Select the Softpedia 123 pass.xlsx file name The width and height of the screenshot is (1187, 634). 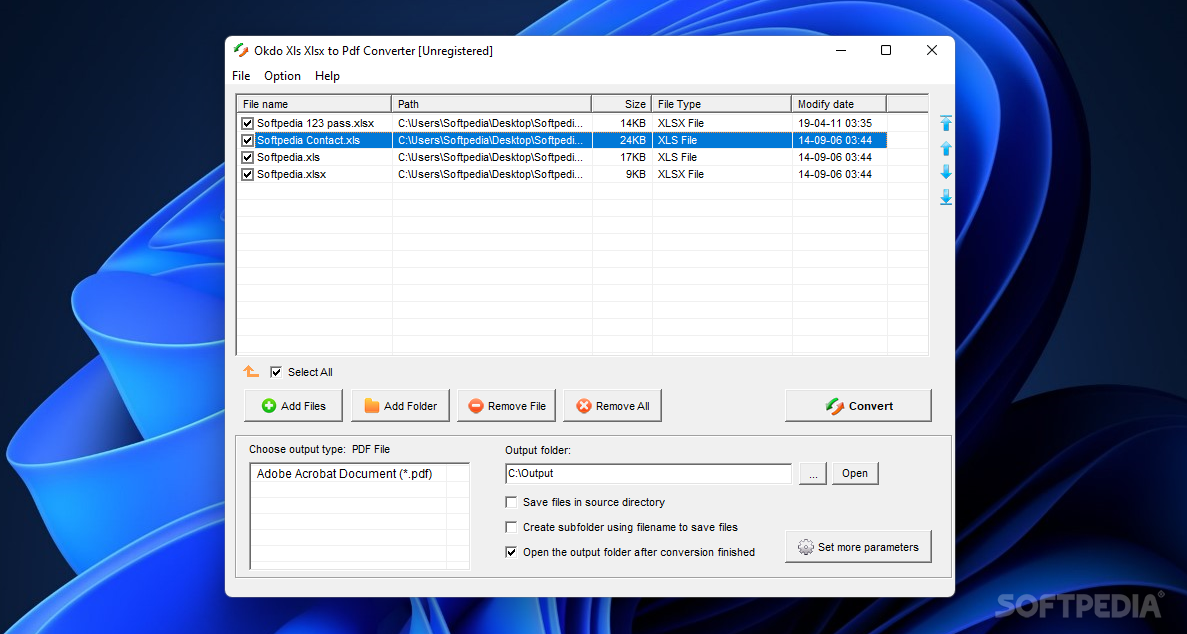315,123
